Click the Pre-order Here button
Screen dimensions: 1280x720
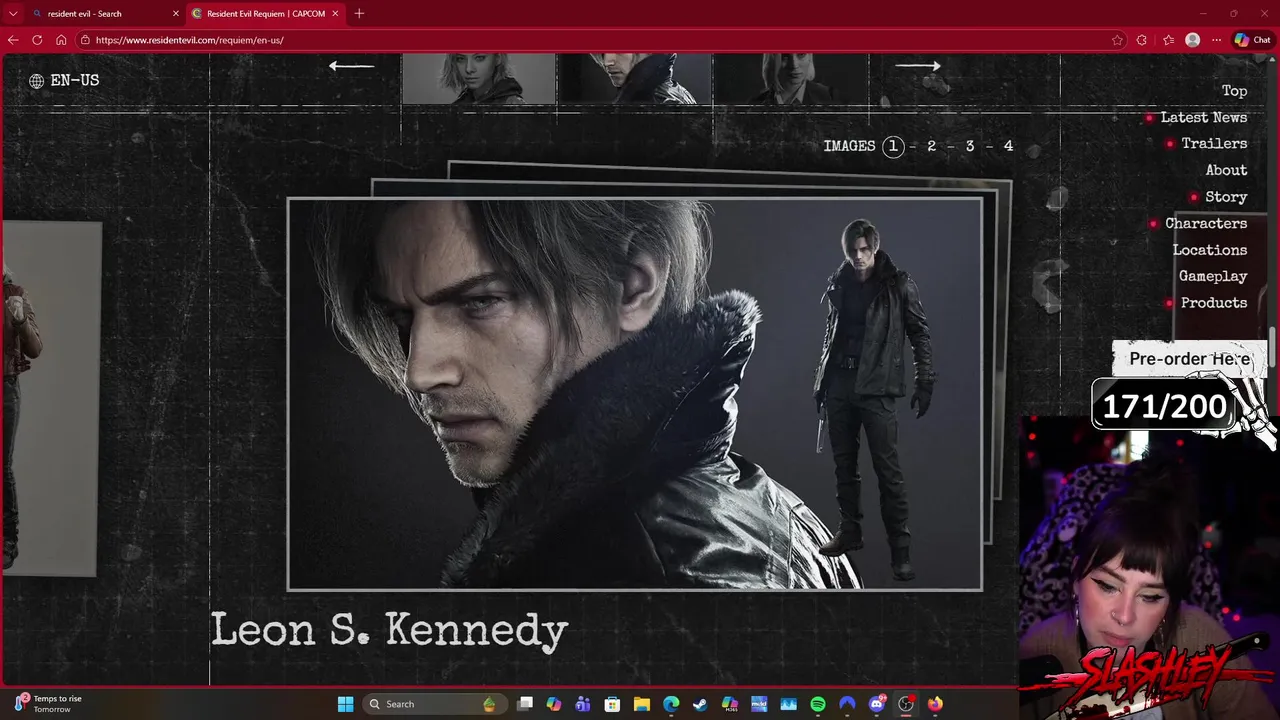click(x=1189, y=359)
